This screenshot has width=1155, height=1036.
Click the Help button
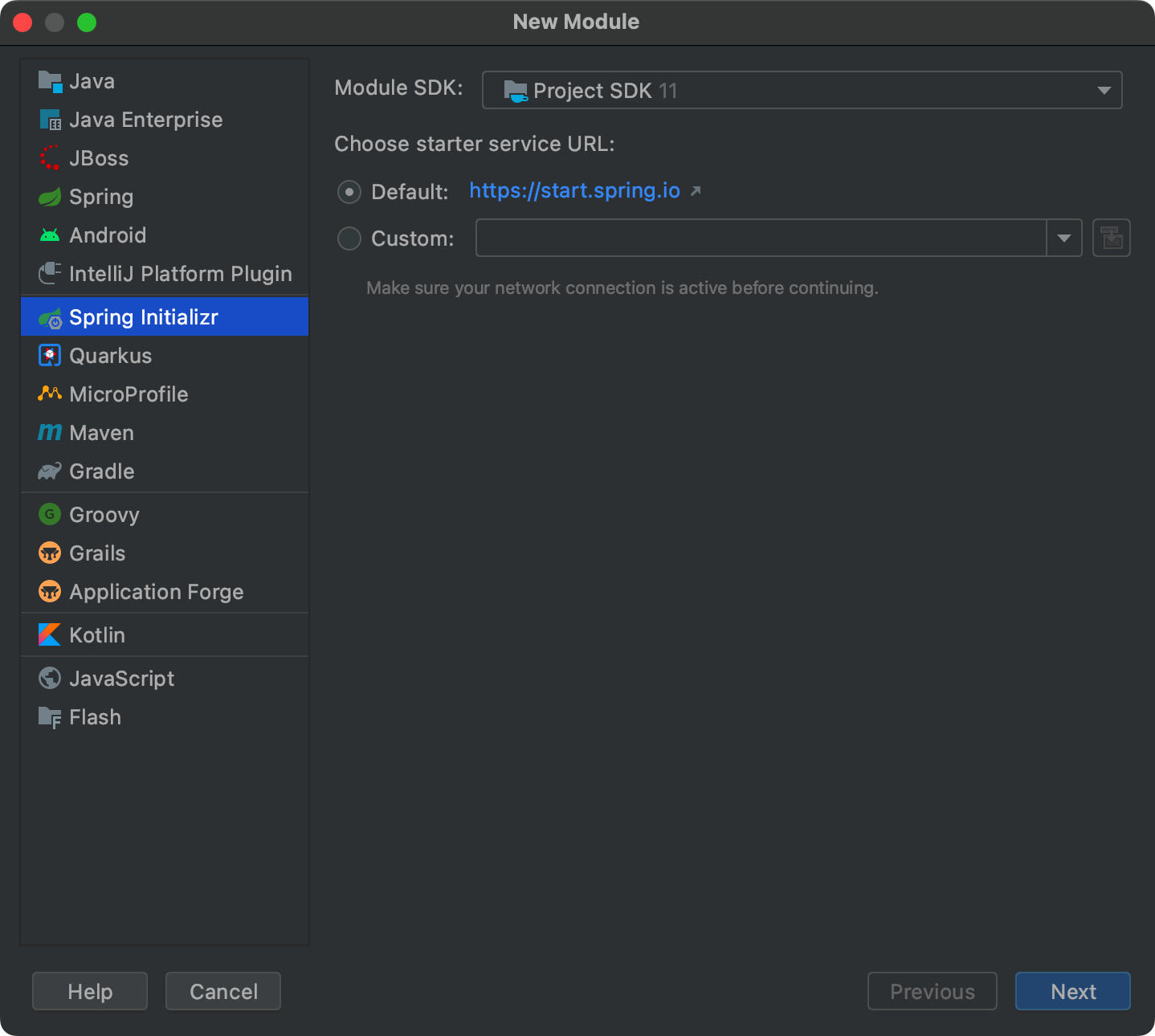[x=90, y=991]
